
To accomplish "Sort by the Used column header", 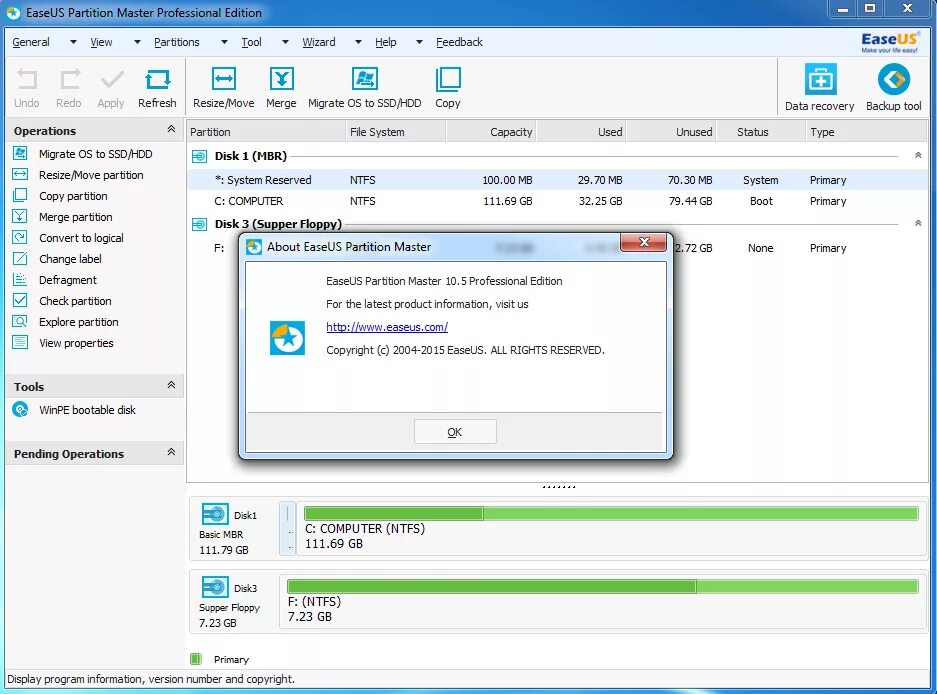I will point(581,132).
